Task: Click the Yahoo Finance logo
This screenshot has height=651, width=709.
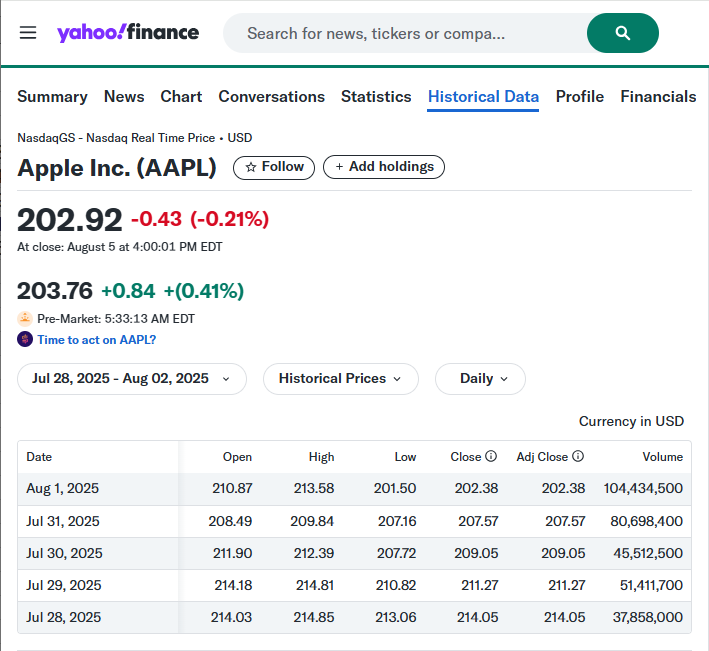Action: [x=128, y=33]
